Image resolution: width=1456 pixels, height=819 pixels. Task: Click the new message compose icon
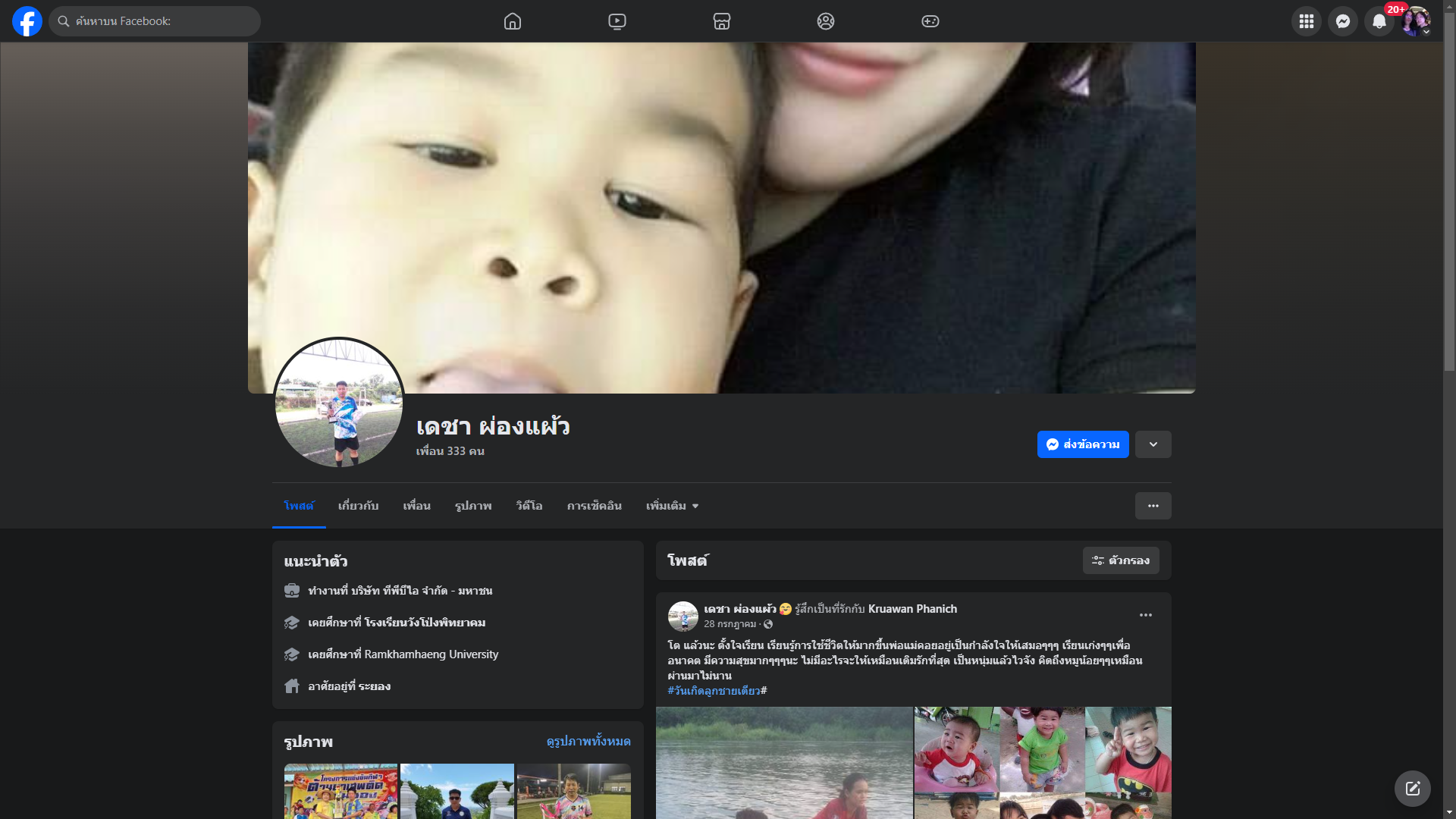1413,789
